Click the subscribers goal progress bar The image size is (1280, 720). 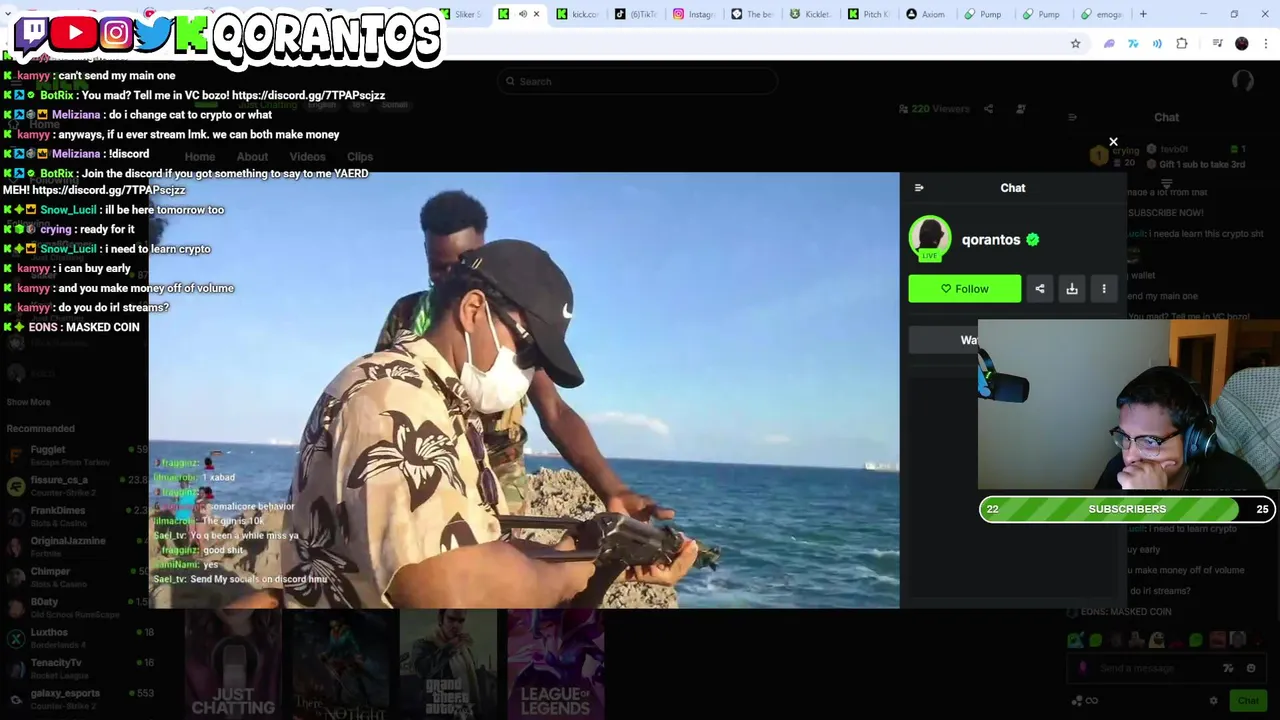(x=1127, y=509)
